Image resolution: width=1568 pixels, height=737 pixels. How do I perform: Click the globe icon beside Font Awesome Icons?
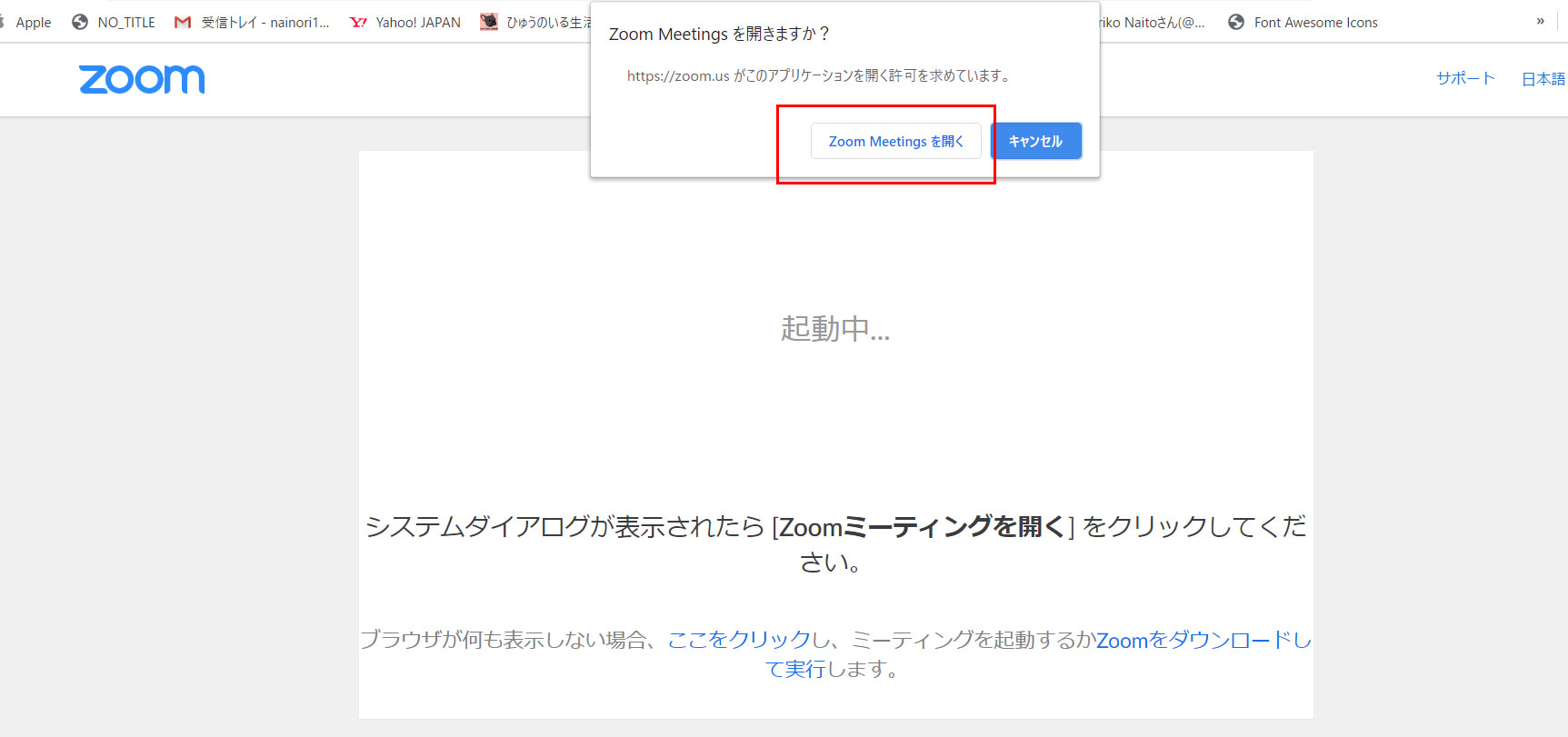pyautogui.click(x=1236, y=22)
